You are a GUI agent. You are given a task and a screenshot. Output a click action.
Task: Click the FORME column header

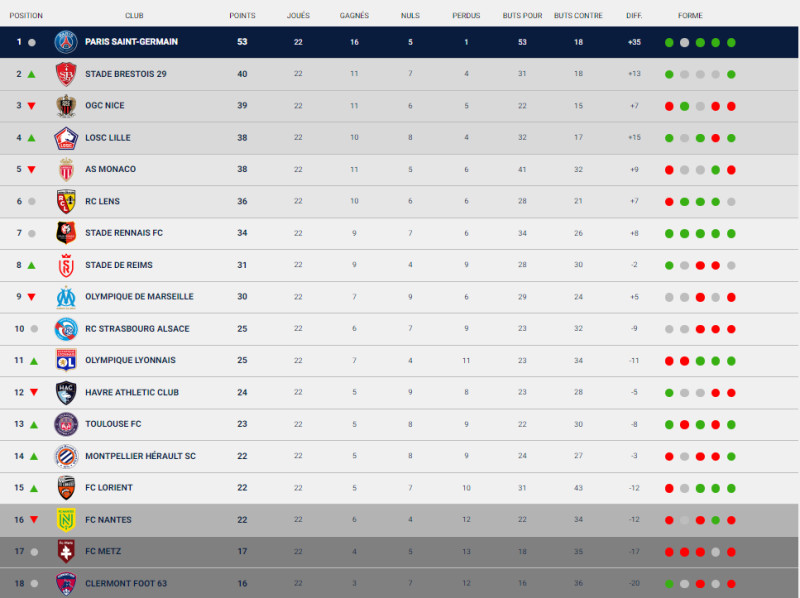tap(690, 16)
